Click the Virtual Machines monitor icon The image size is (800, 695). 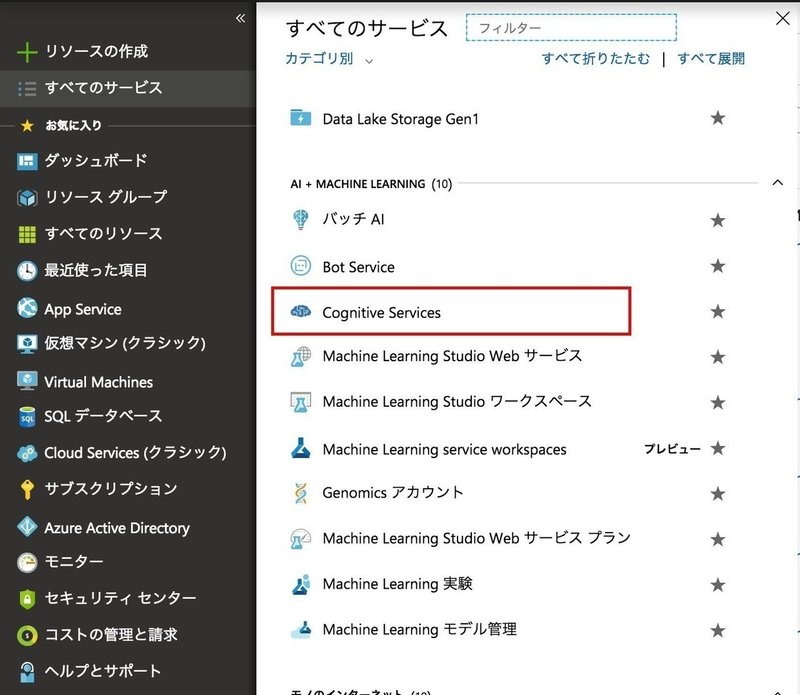point(27,381)
